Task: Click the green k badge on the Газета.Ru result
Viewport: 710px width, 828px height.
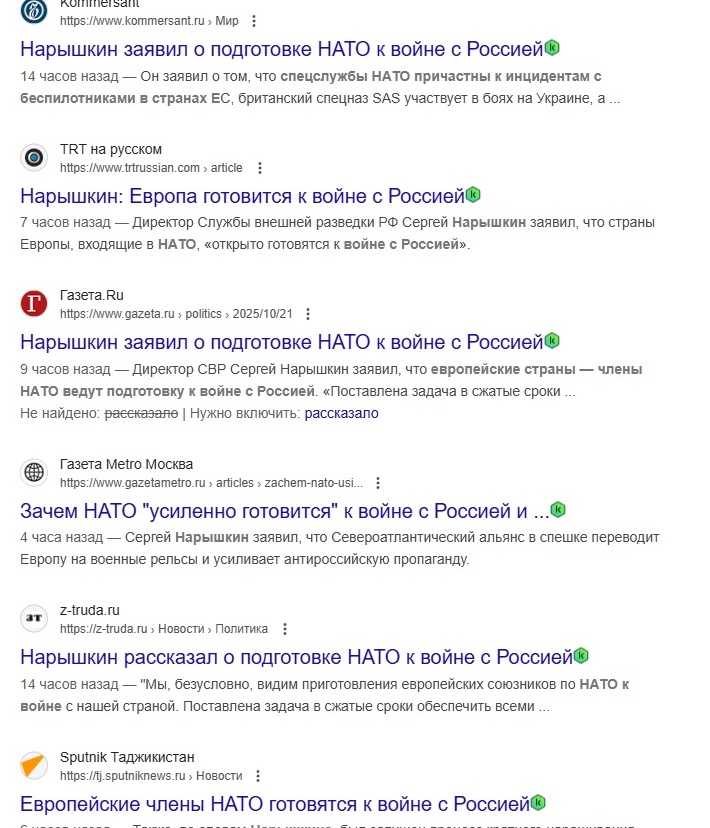Action: coord(549,341)
